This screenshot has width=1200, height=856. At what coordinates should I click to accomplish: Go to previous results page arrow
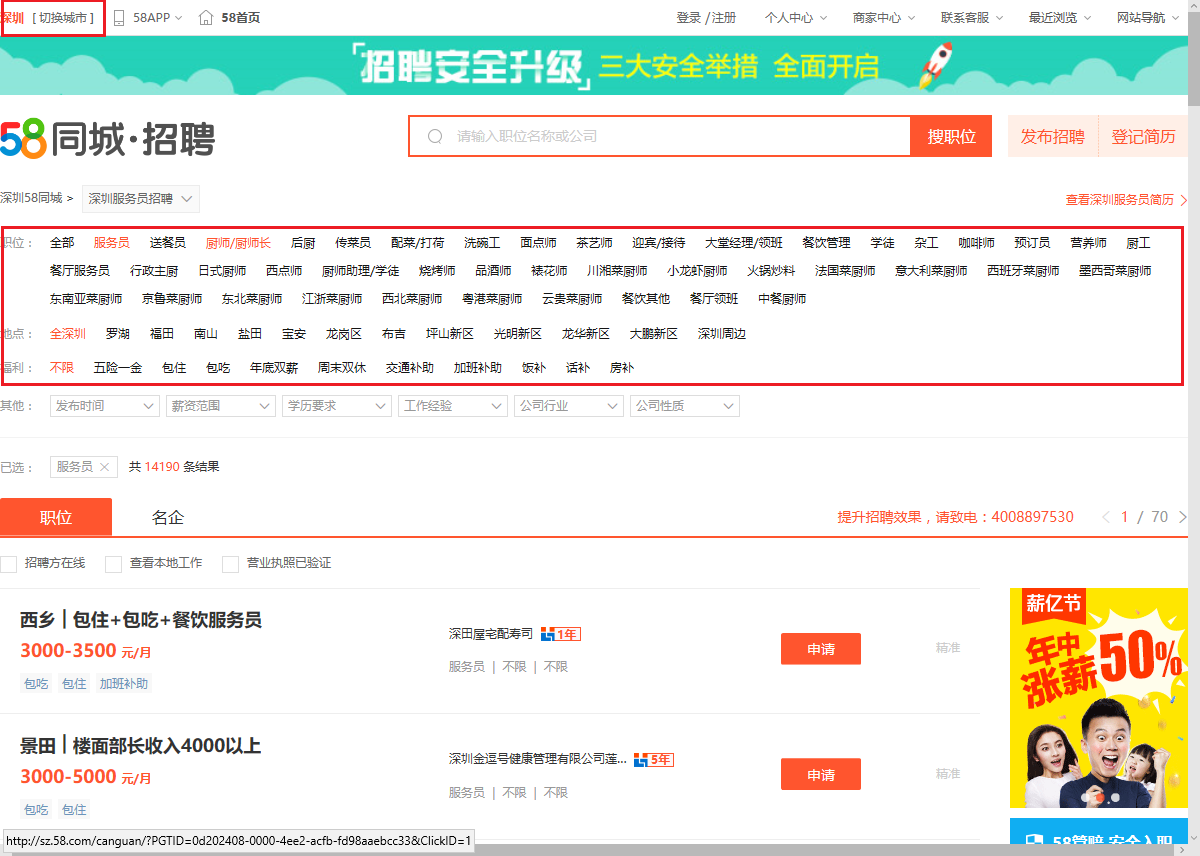(x=1106, y=517)
